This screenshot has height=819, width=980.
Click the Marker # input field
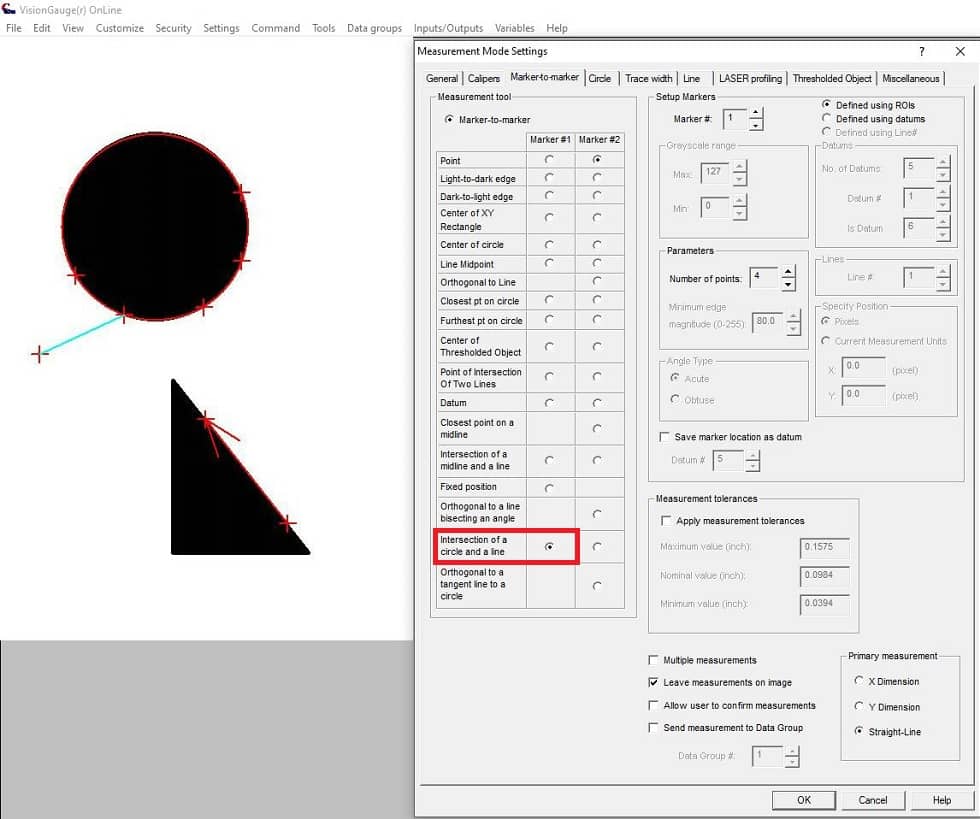[736, 119]
